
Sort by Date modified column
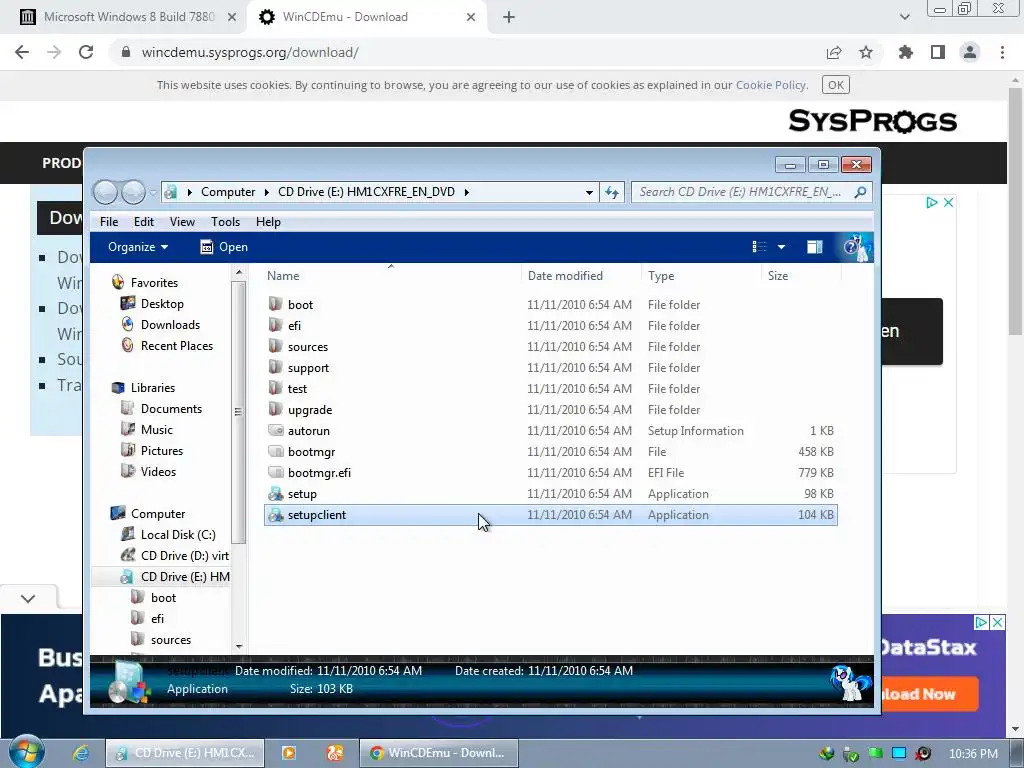point(581,276)
